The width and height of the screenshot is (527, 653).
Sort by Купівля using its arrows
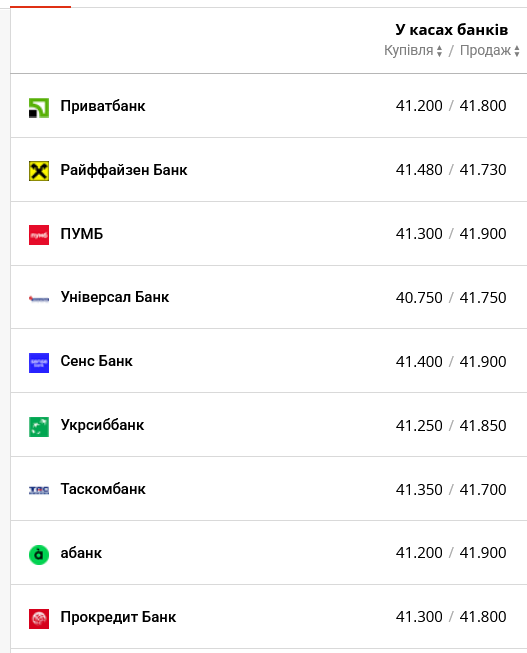[439, 51]
